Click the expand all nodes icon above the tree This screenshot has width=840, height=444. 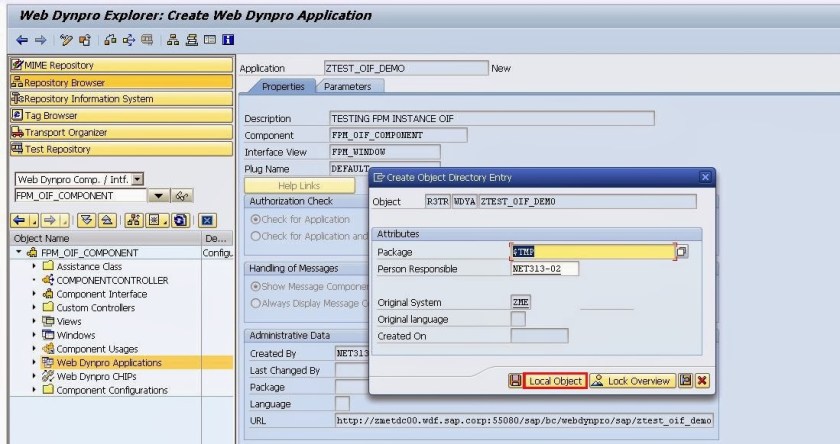point(89,219)
